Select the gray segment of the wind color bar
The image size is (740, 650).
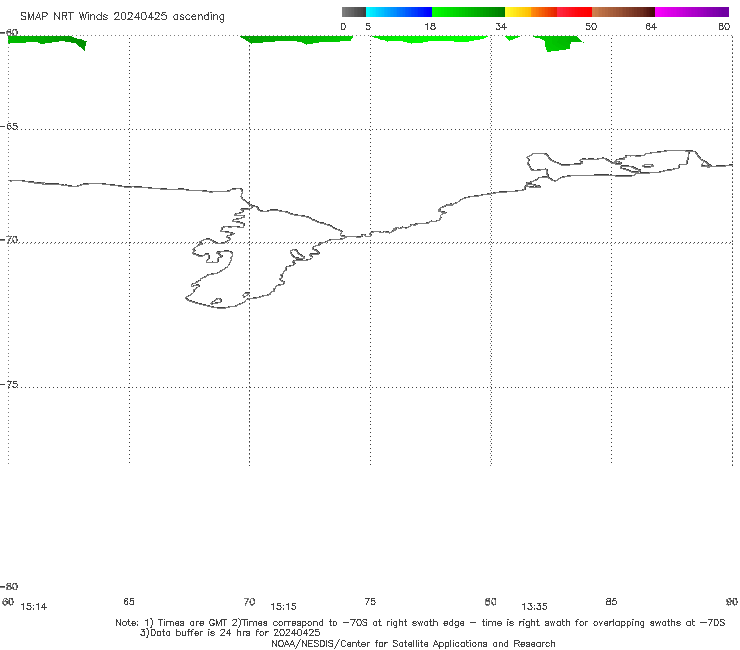[353, 12]
